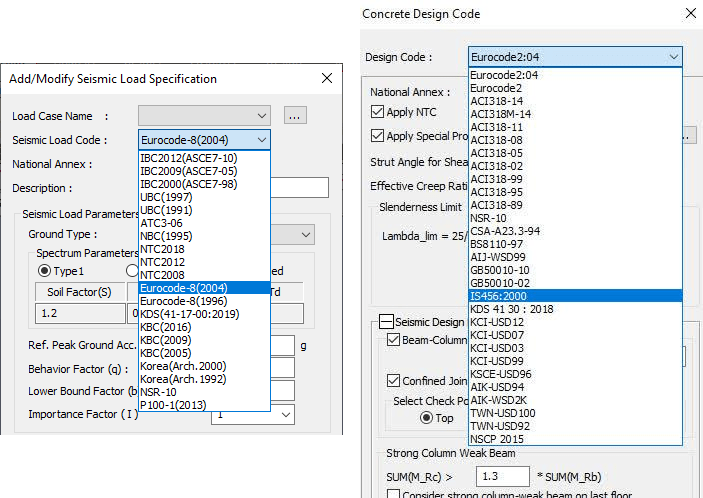Select the Type1 spectrum radio button

point(44,271)
